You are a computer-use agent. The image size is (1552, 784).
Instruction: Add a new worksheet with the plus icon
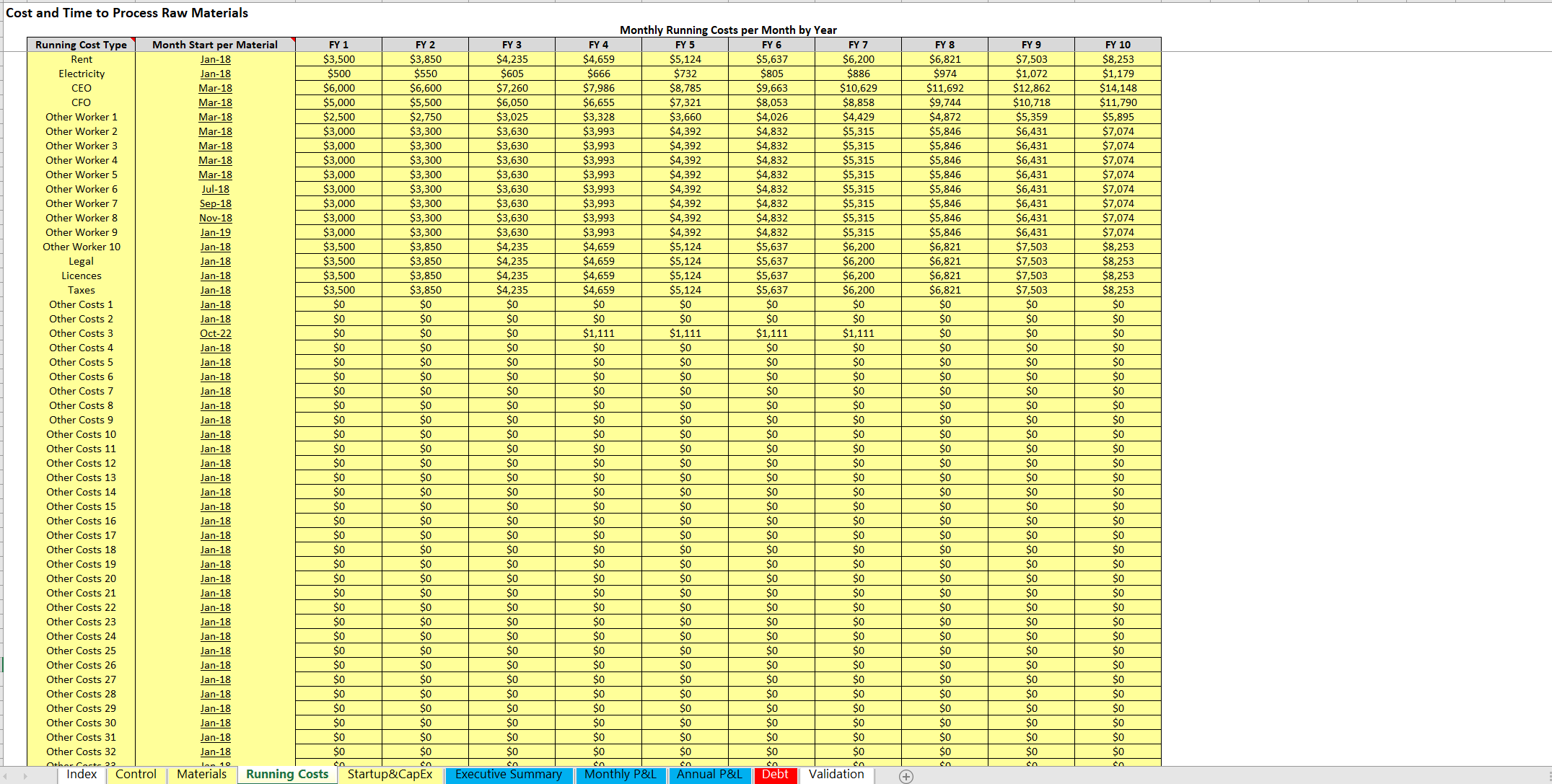[x=905, y=775]
